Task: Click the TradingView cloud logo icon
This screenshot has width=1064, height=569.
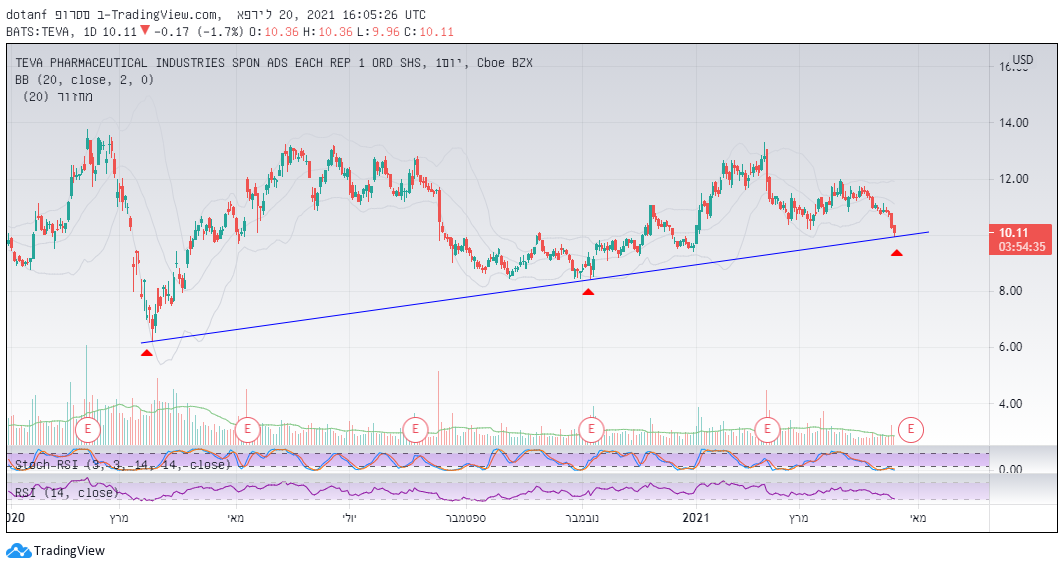Action: point(18,551)
